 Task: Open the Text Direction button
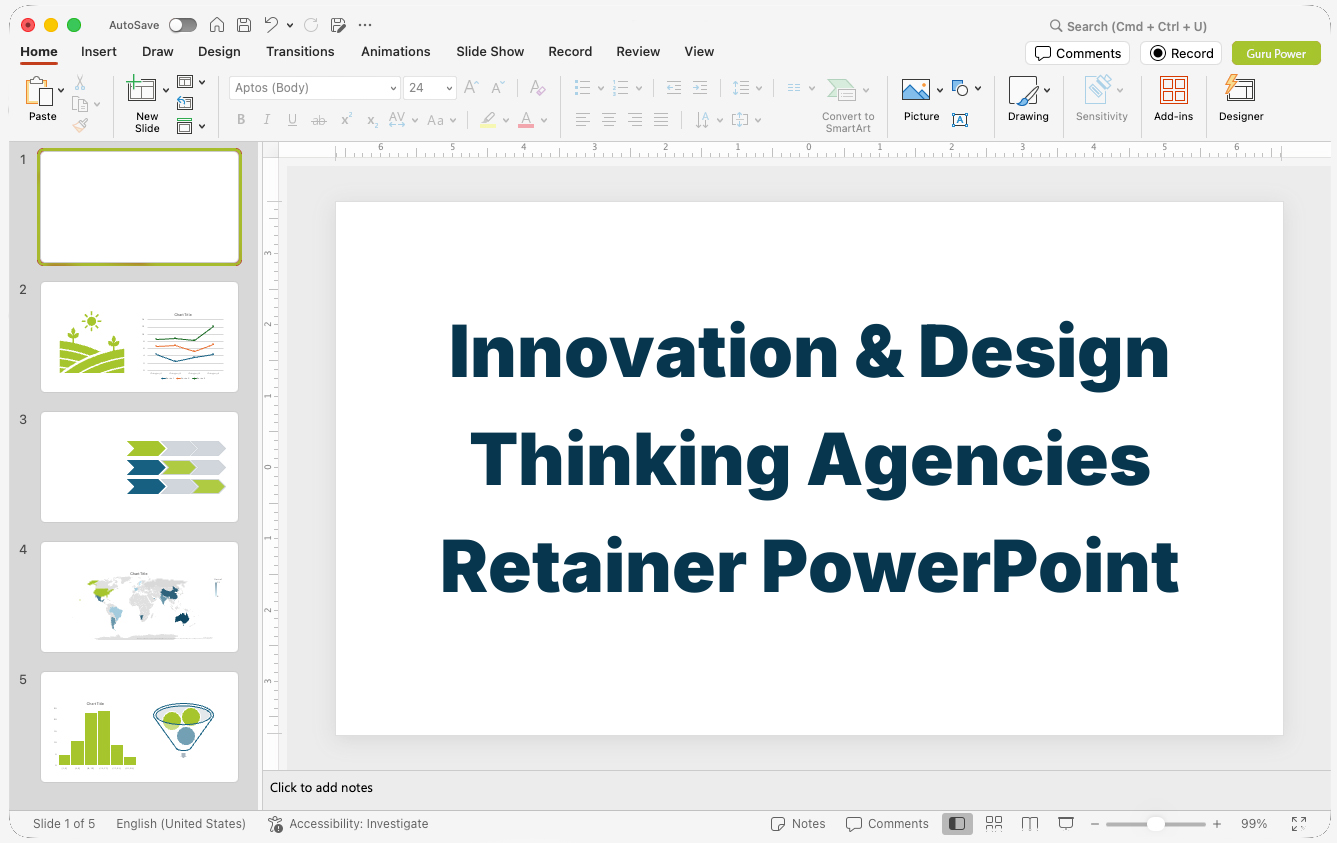point(708,120)
